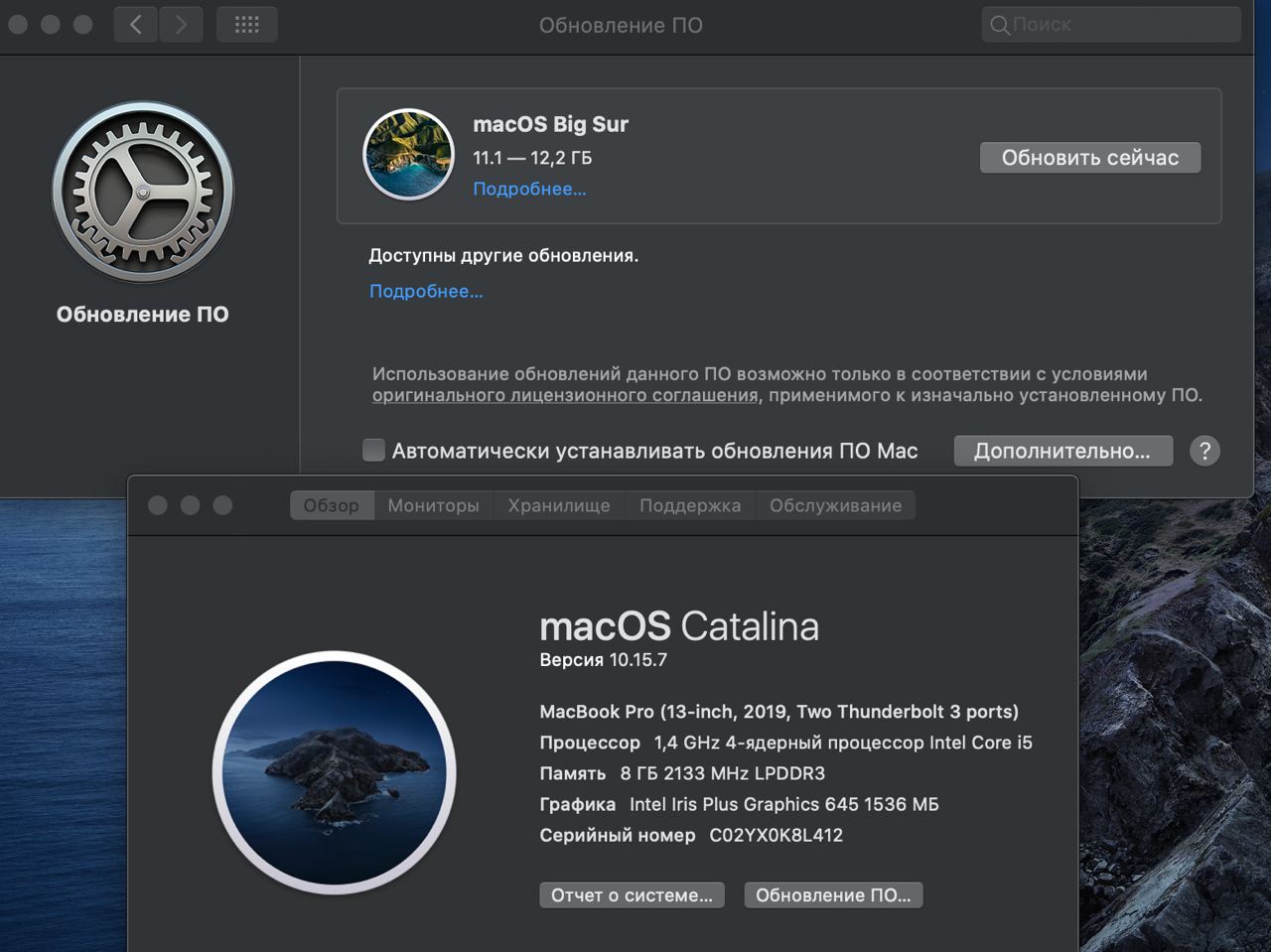This screenshot has height=952, width=1271.
Task: Click 'MacBook Pro (13-inch, 2019...' model text
Action: pos(778,712)
